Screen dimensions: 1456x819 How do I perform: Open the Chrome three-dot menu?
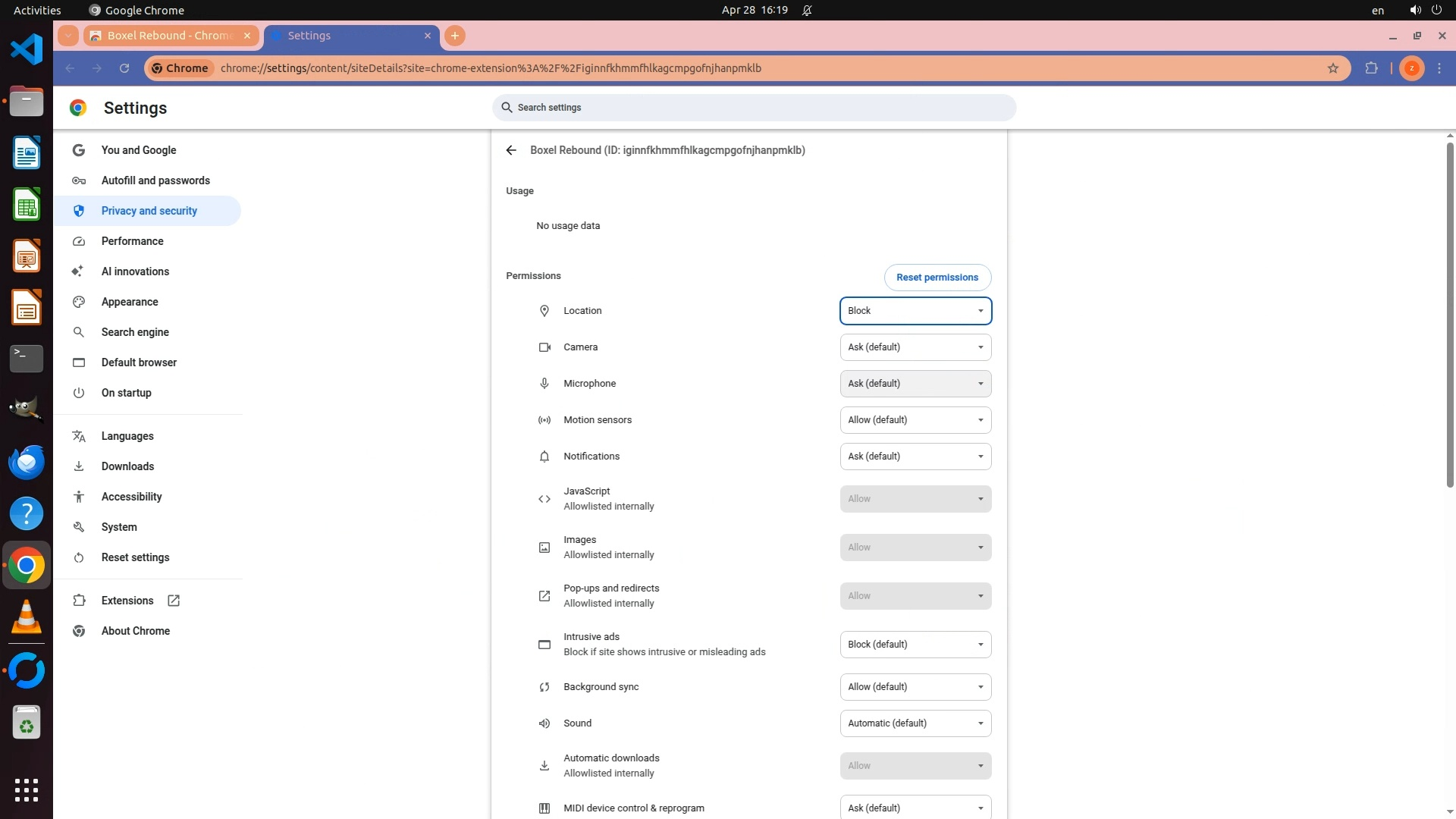tap(1439, 68)
